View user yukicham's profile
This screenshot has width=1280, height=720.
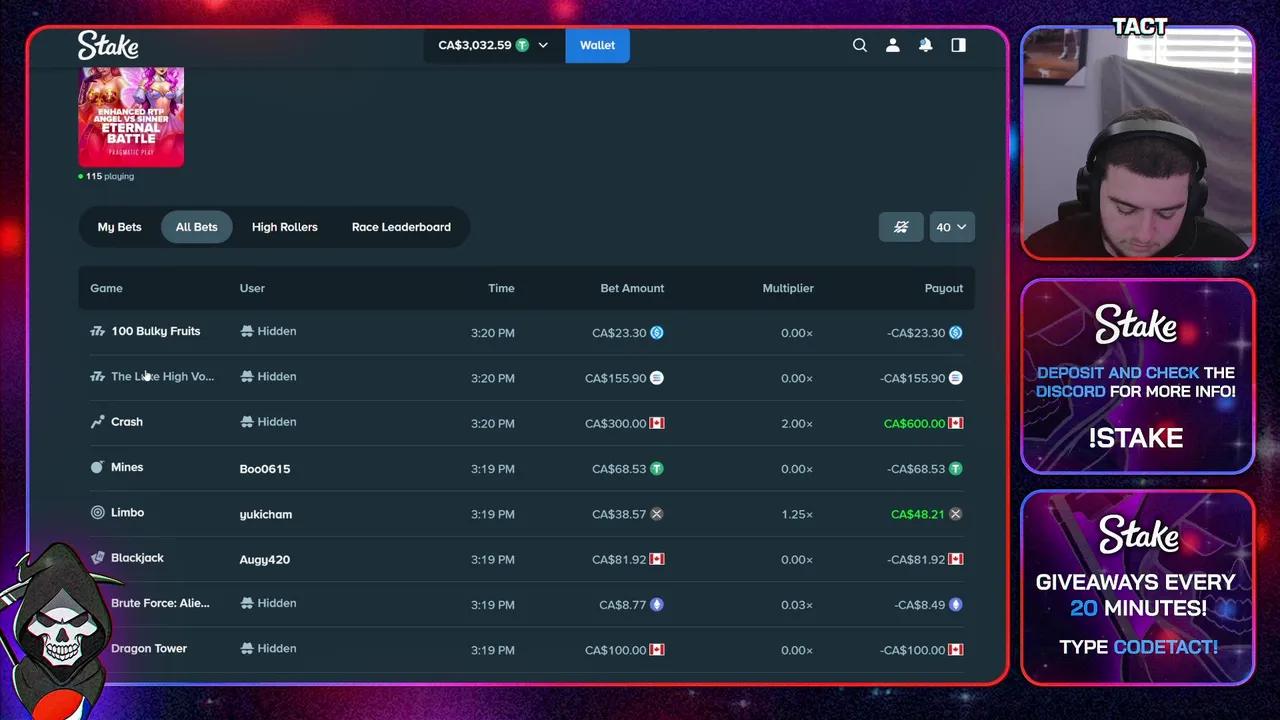click(x=266, y=514)
